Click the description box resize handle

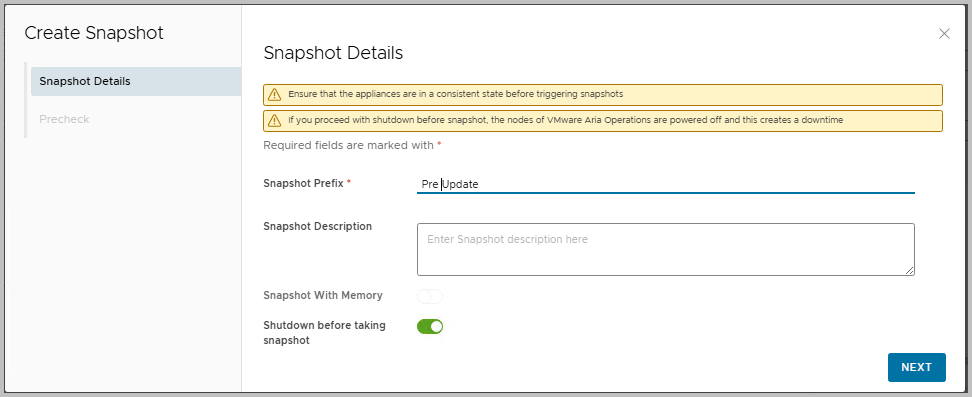pyautogui.click(x=909, y=270)
